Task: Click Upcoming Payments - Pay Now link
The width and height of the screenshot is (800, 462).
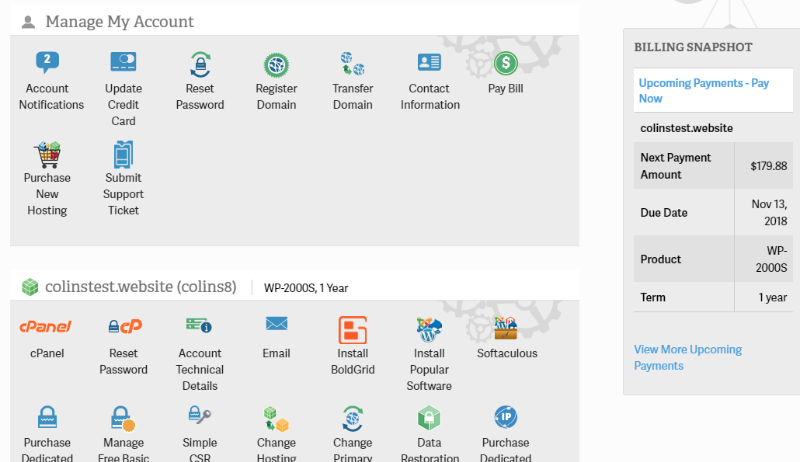Action: tap(704, 91)
